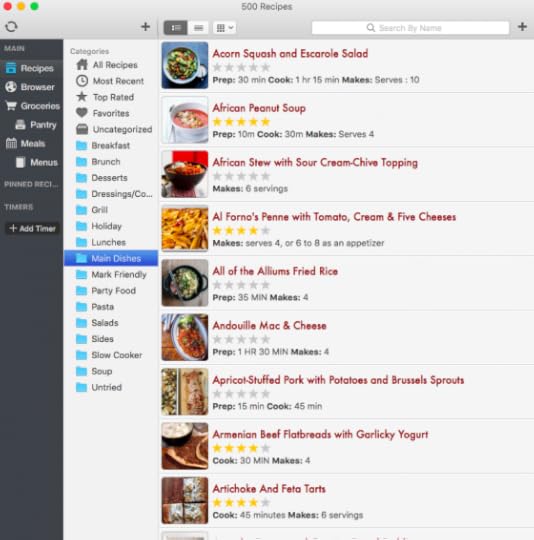Click the Add Timer button
The width and height of the screenshot is (534, 540).
[32, 228]
